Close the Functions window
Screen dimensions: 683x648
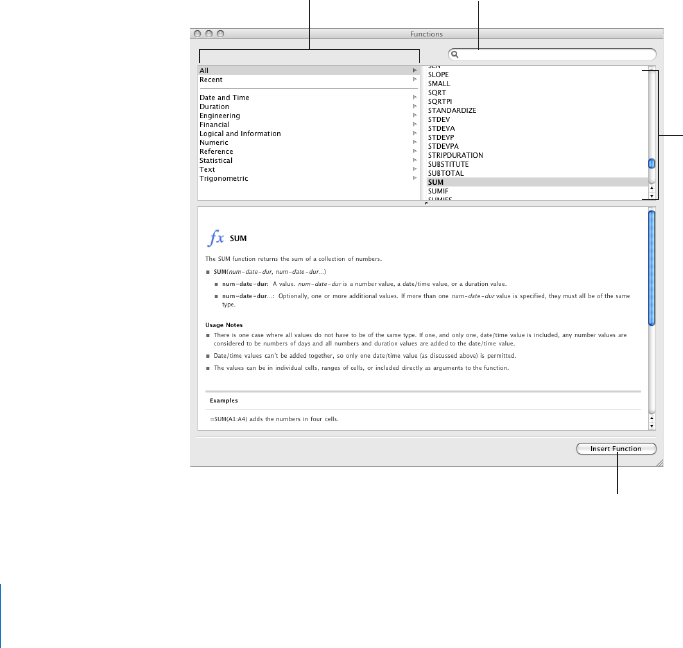[x=197, y=34]
